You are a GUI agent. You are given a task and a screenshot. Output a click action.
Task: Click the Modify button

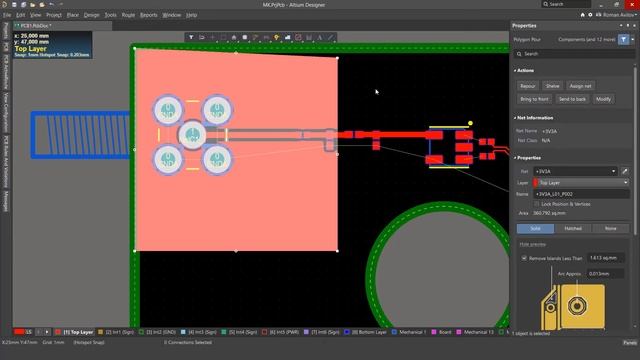603,99
